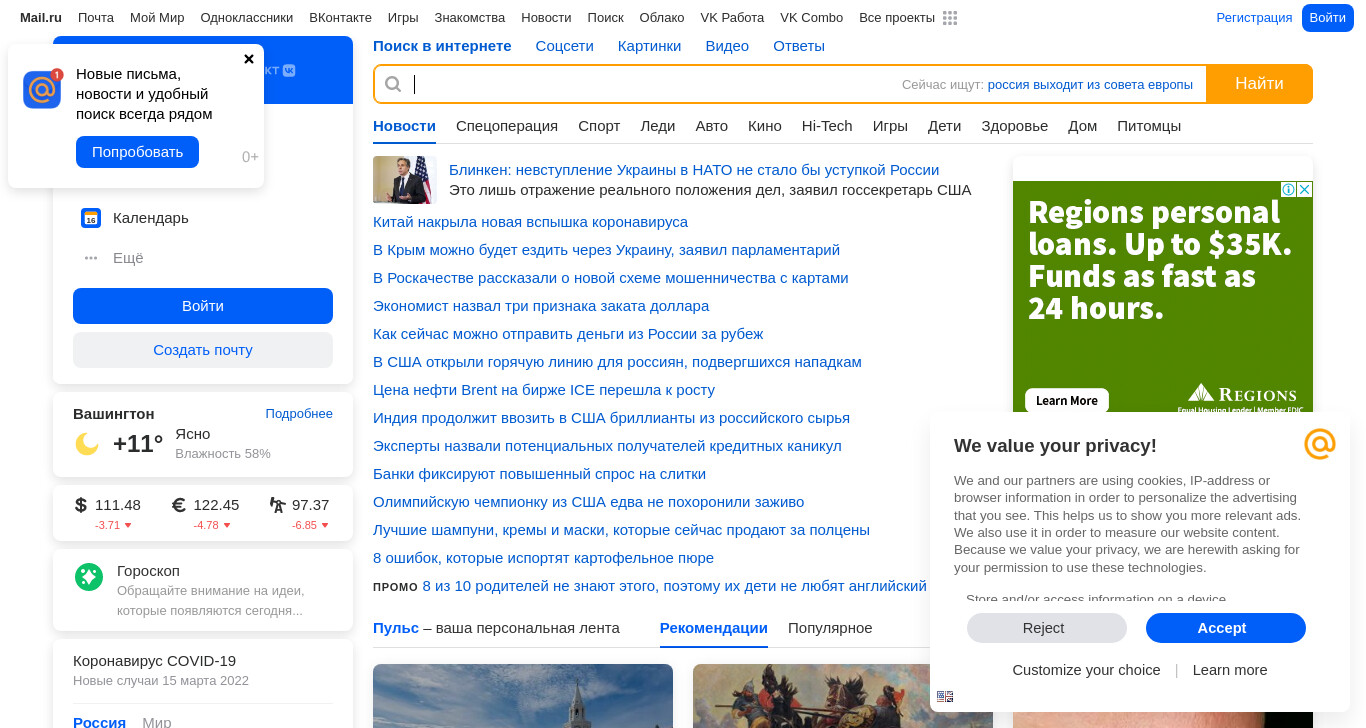
Task: Click Попробовать in the promo popup
Action: click(137, 152)
